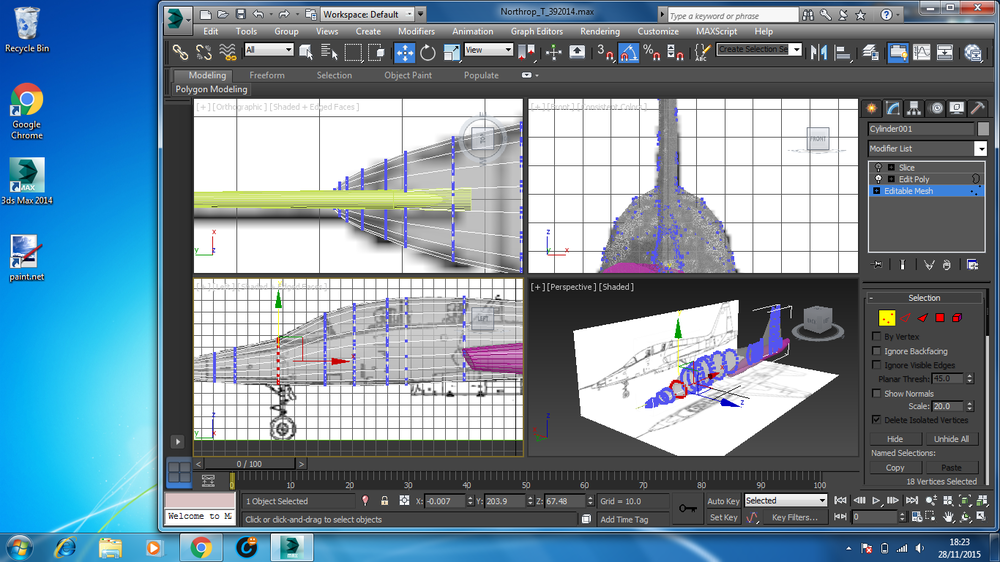Open the Modify panel tab icon
1000x562 pixels.
(892, 108)
